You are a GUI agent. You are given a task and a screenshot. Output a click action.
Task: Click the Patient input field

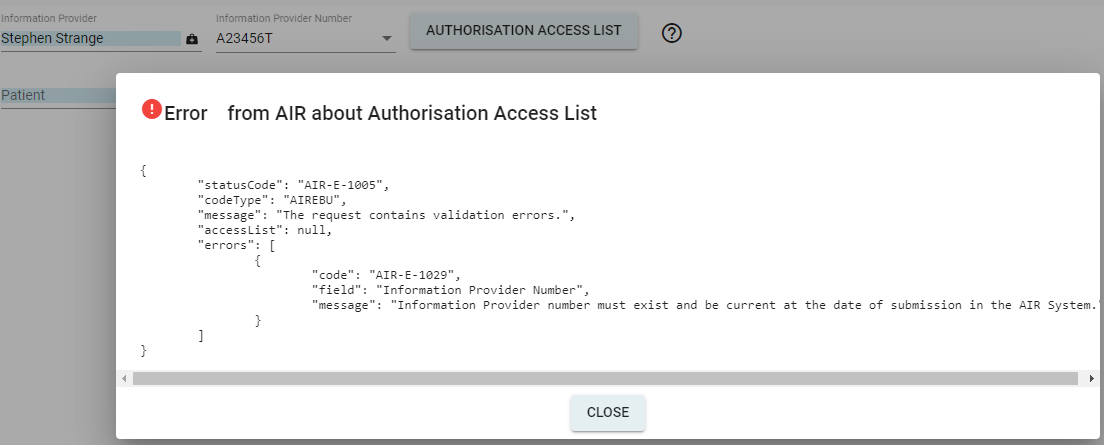[x=58, y=96]
